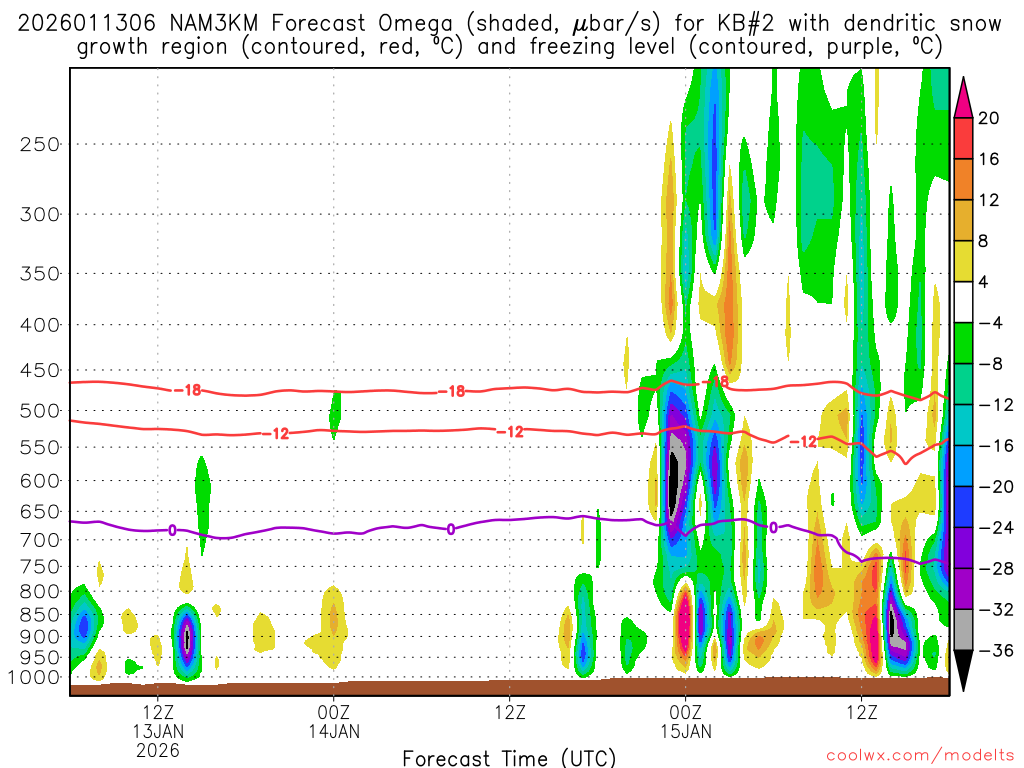Click the Forecast Time (UTC) axis title
Screen dimensions: 1024x768
(509, 758)
